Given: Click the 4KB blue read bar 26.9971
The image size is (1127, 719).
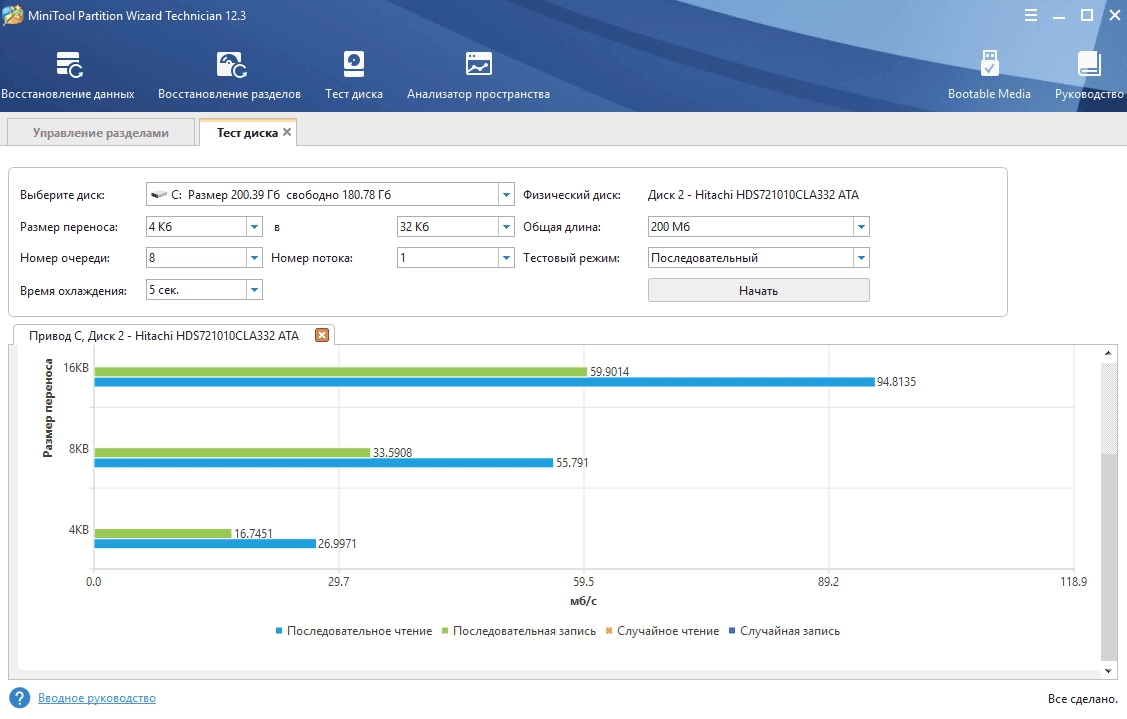Looking at the screenshot, I should (x=205, y=544).
